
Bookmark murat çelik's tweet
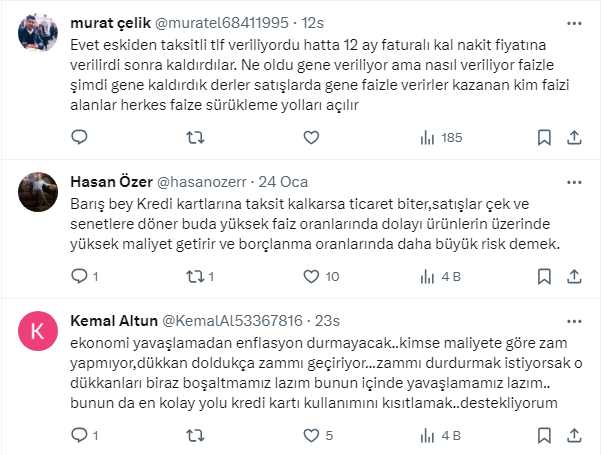coord(543,137)
